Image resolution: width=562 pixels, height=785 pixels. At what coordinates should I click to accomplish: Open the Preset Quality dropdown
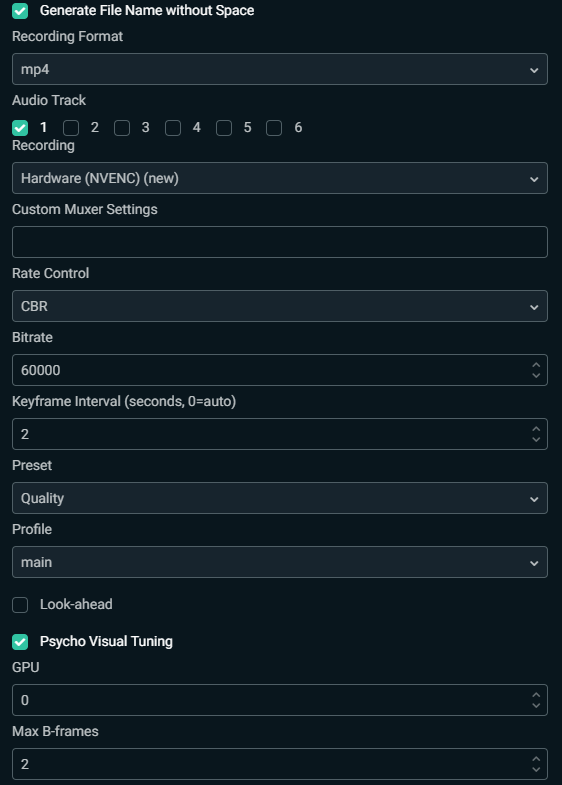coord(280,498)
